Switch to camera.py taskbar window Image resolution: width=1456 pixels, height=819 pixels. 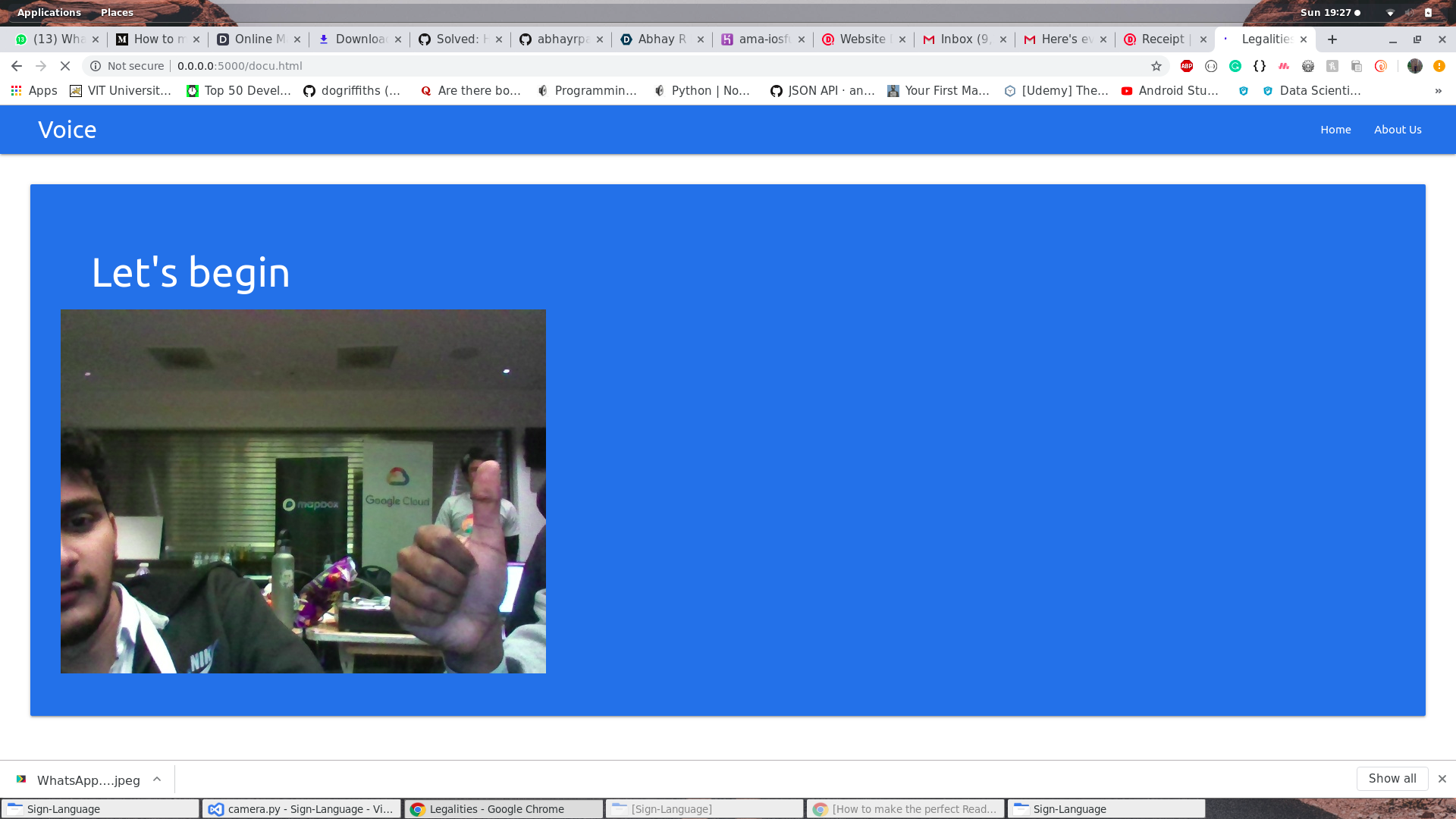pos(301,809)
